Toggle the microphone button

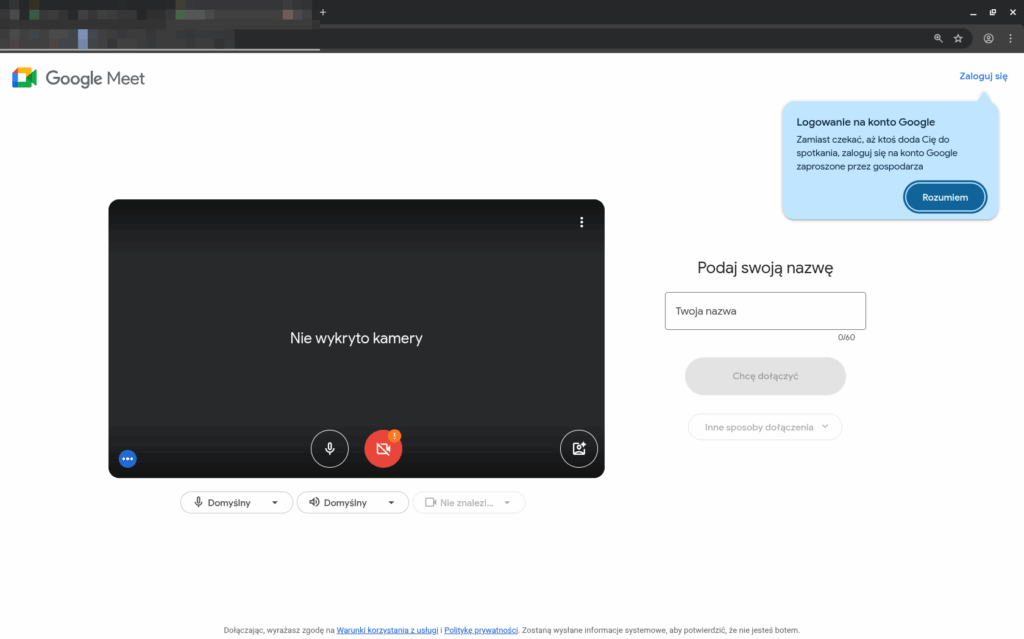(329, 449)
